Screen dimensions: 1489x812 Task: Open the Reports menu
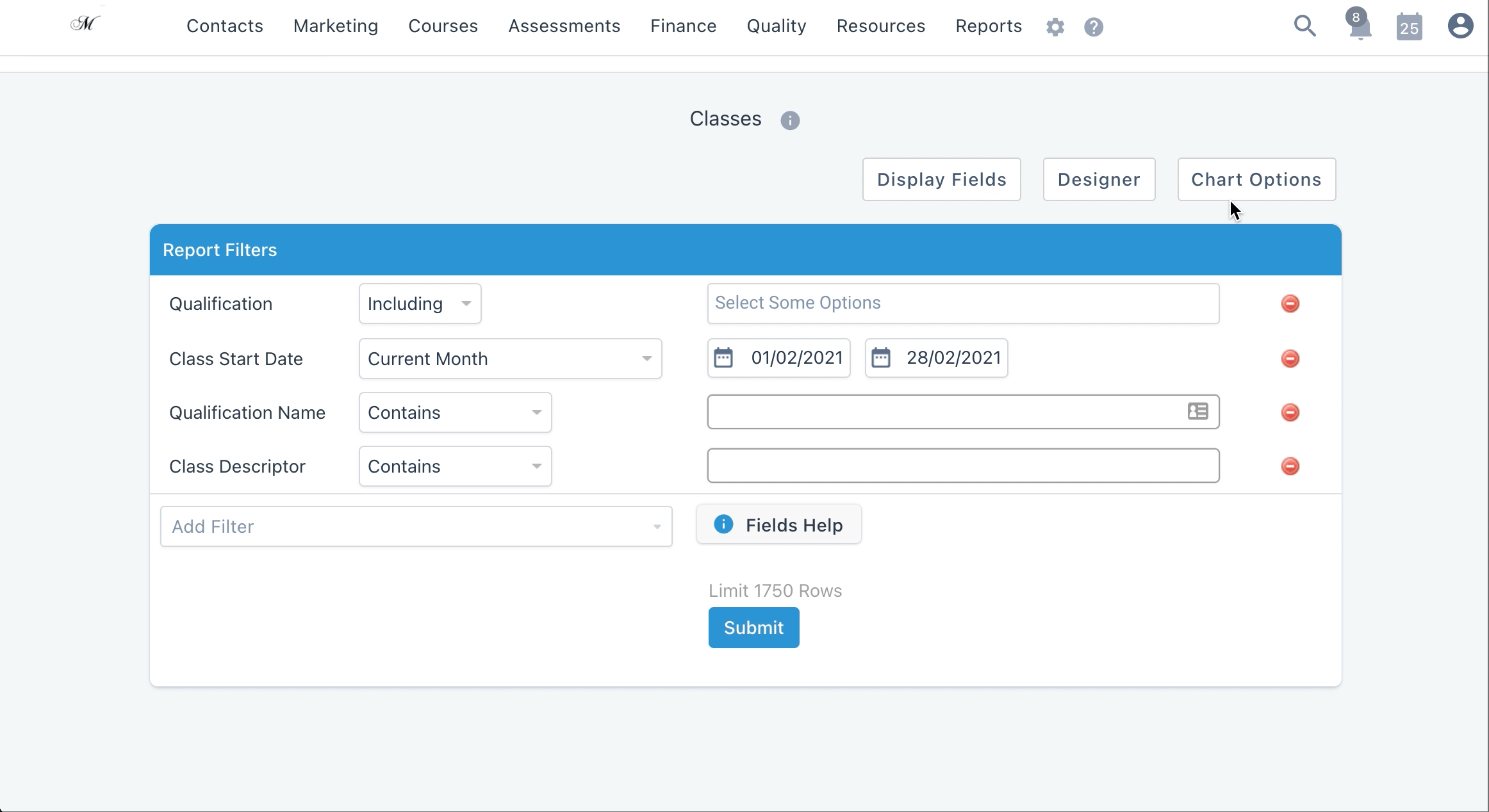pos(988,26)
